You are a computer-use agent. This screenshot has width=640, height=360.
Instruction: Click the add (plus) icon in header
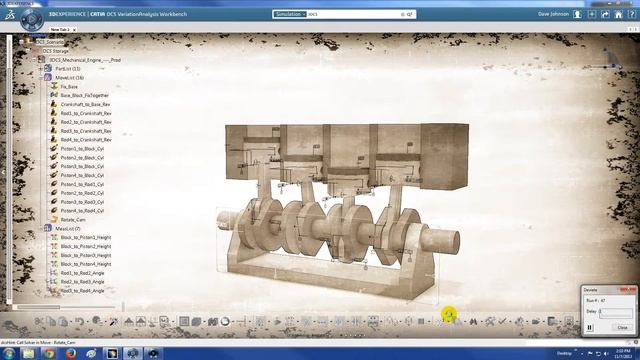[x=592, y=14]
